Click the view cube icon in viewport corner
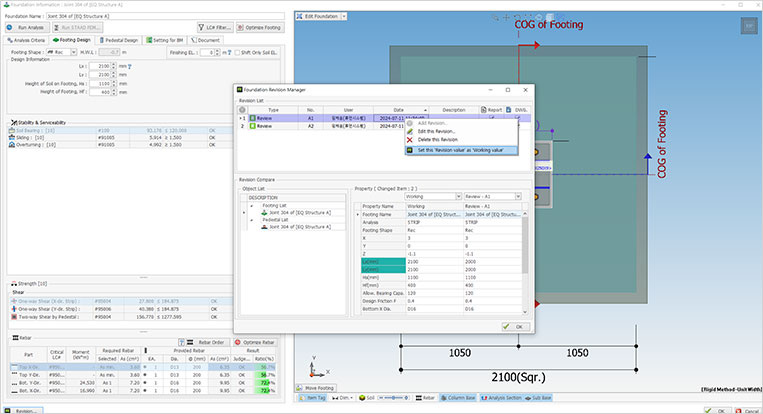This screenshot has height=414, width=763. (748, 26)
